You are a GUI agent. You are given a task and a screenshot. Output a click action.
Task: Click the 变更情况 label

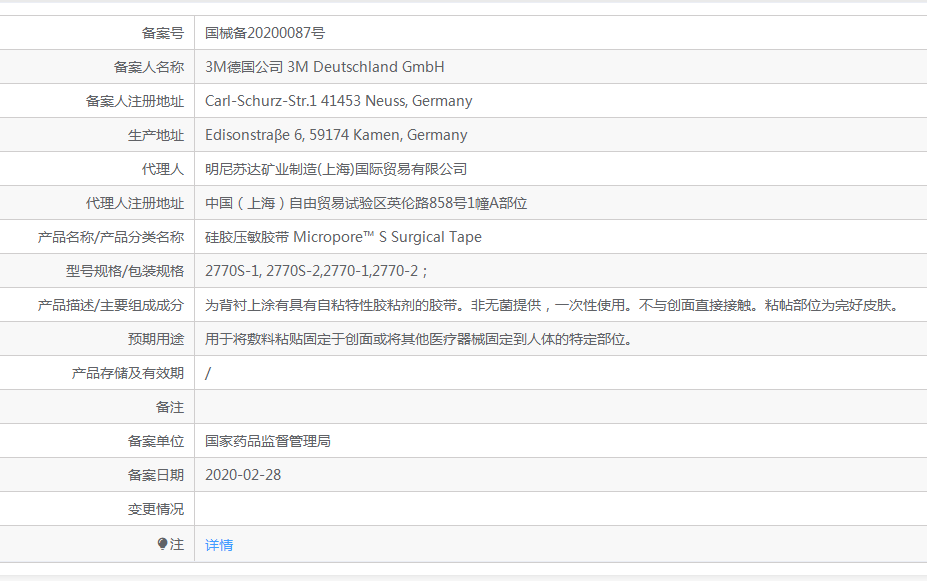(x=156, y=509)
